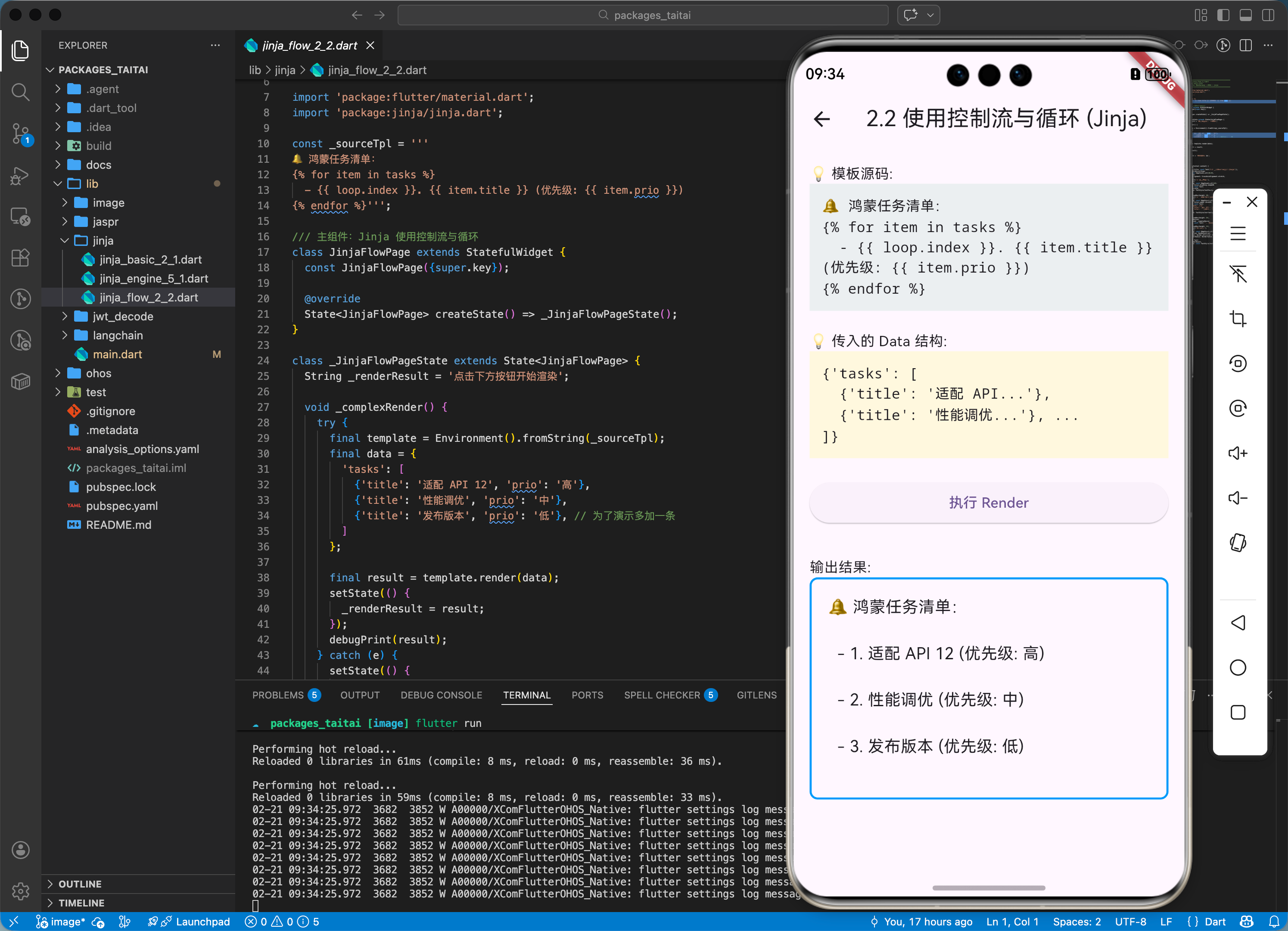Image resolution: width=1288 pixels, height=931 pixels.
Task: Open jinja_basic_2_1.dart in the explorer
Action: 150,259
